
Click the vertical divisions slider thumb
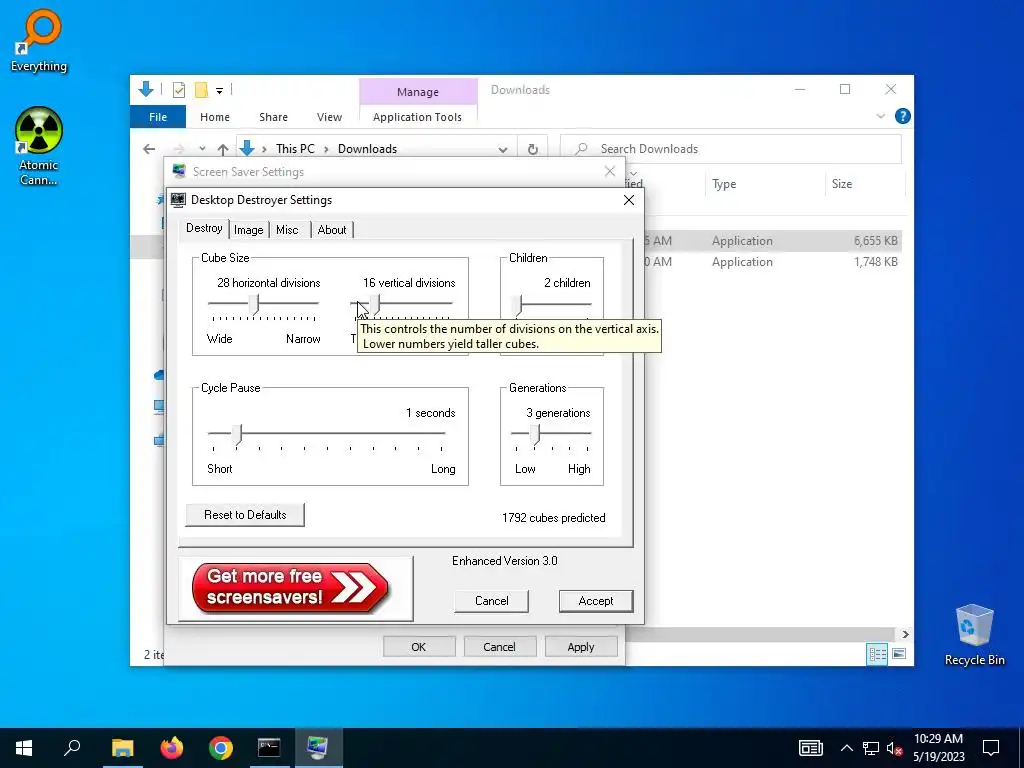[375, 304]
